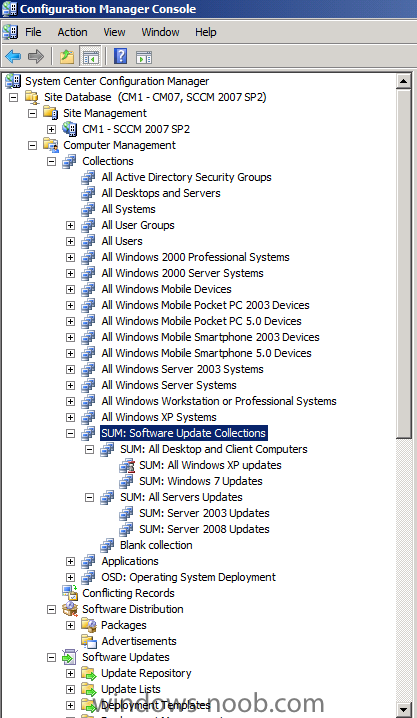Open the Window menu
Screen dimensions: 417x718
coord(160,32)
